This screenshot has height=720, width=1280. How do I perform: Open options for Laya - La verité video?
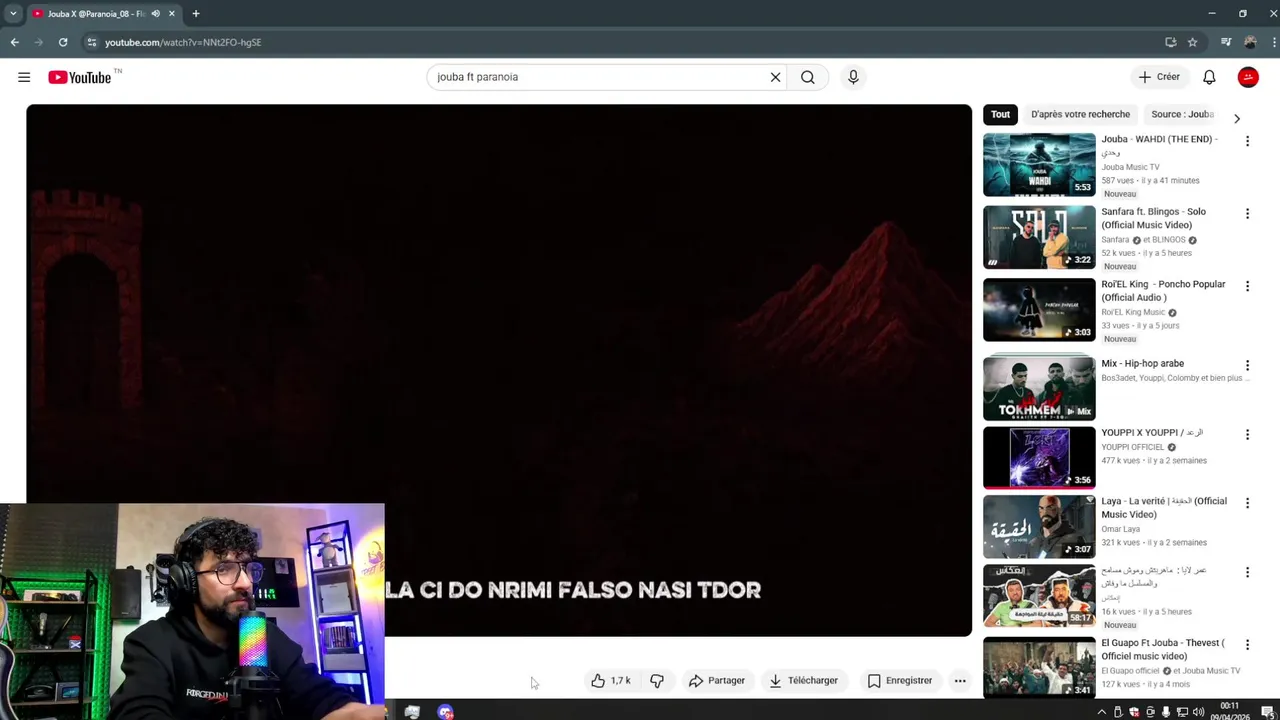1247,503
